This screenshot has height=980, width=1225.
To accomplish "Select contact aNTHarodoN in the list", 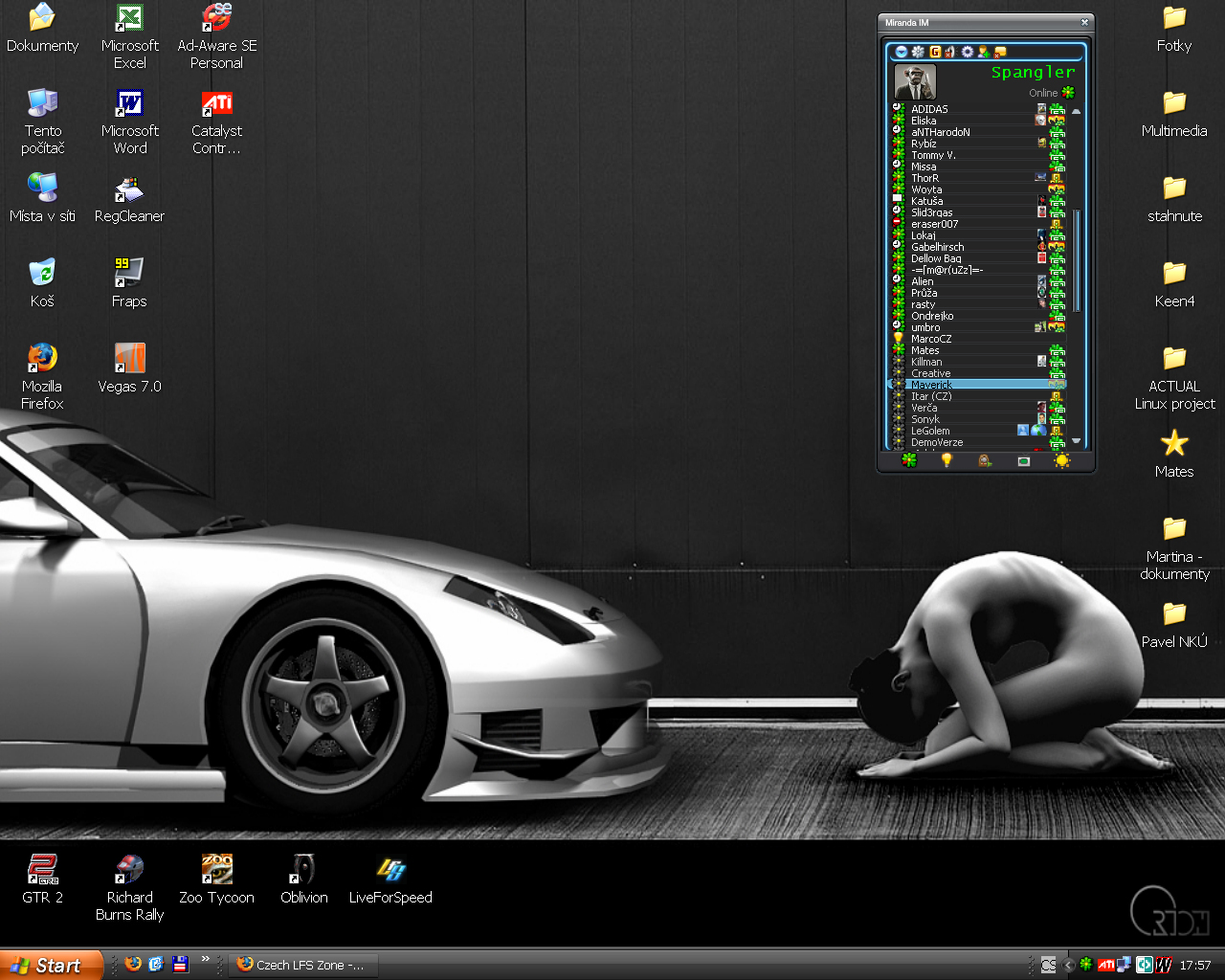I will point(979,132).
